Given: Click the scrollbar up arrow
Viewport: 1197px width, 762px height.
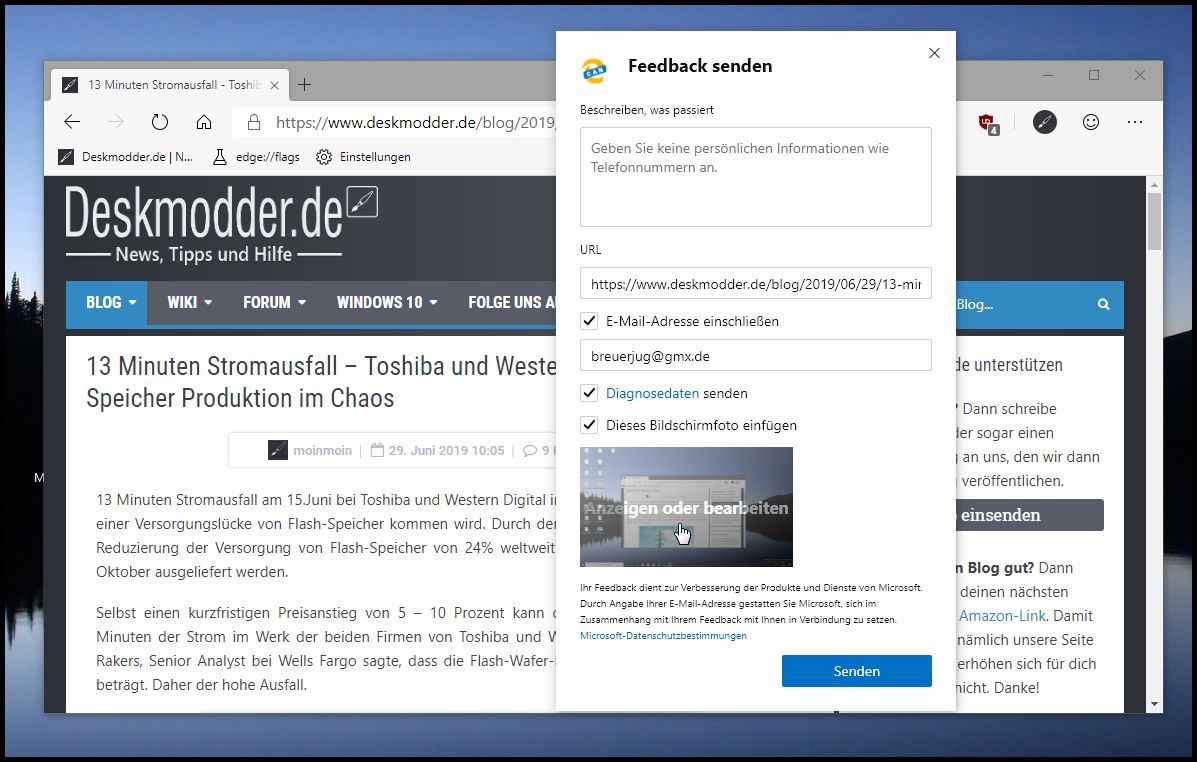Looking at the screenshot, I should pyautogui.click(x=1154, y=185).
